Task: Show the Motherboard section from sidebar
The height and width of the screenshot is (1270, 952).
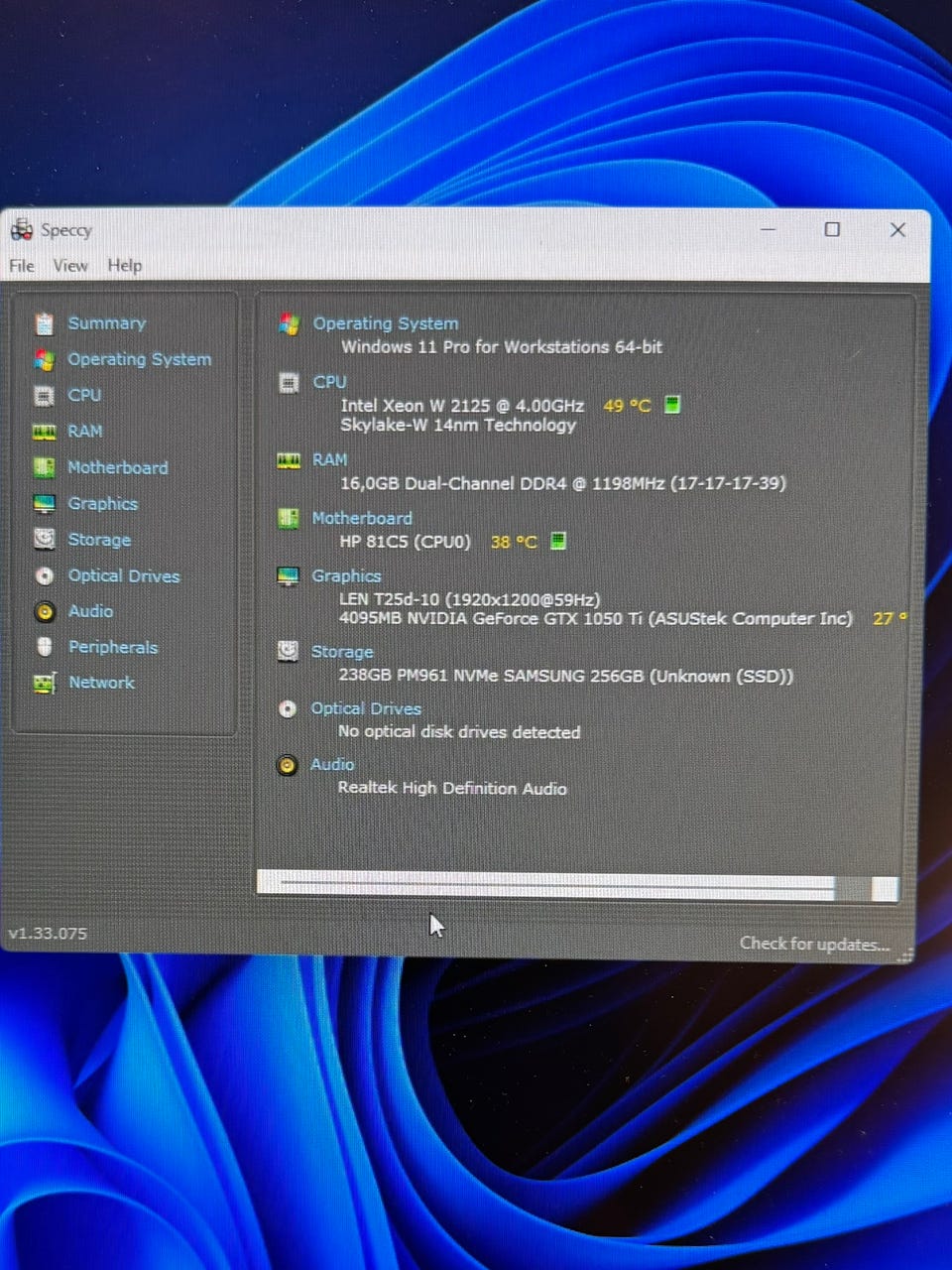Action: tap(117, 467)
